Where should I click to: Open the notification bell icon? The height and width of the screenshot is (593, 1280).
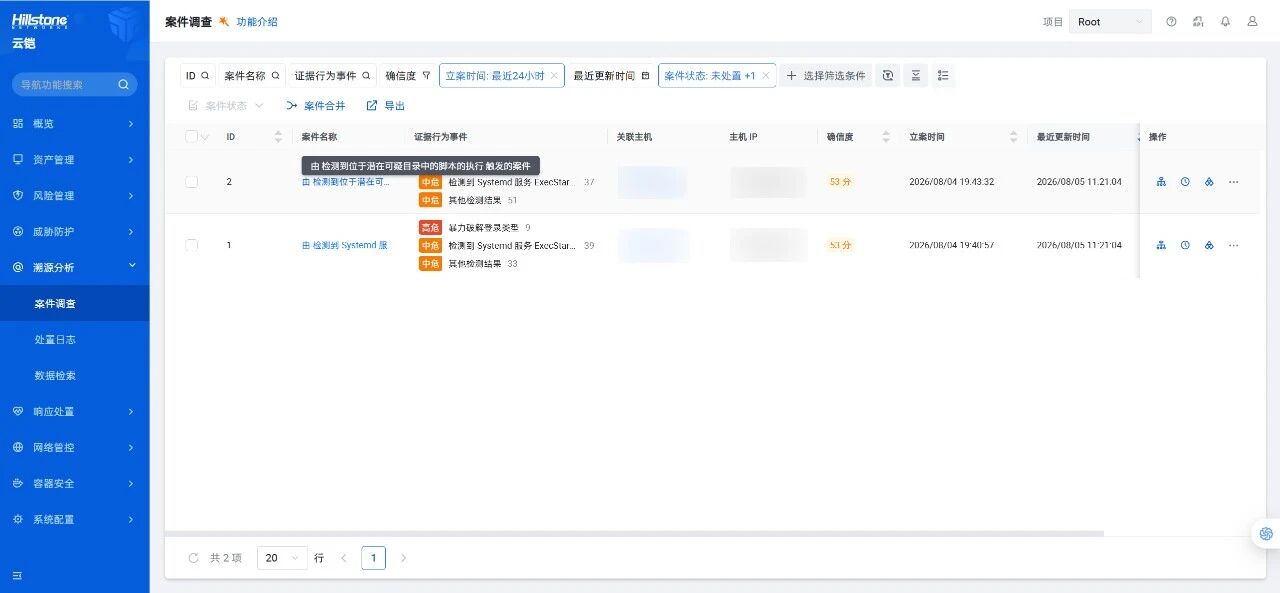point(1225,22)
